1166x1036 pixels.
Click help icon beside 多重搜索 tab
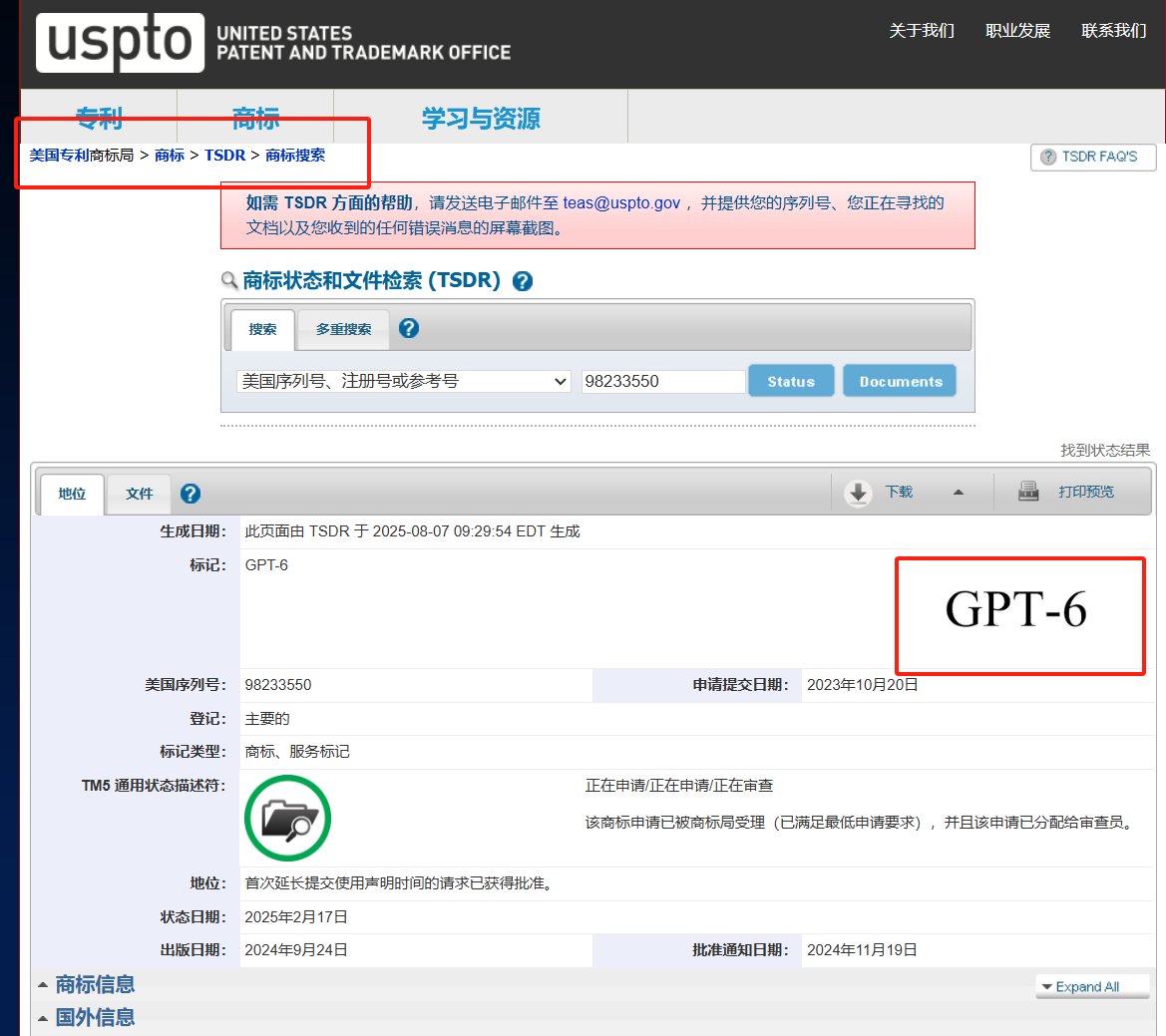(x=408, y=328)
